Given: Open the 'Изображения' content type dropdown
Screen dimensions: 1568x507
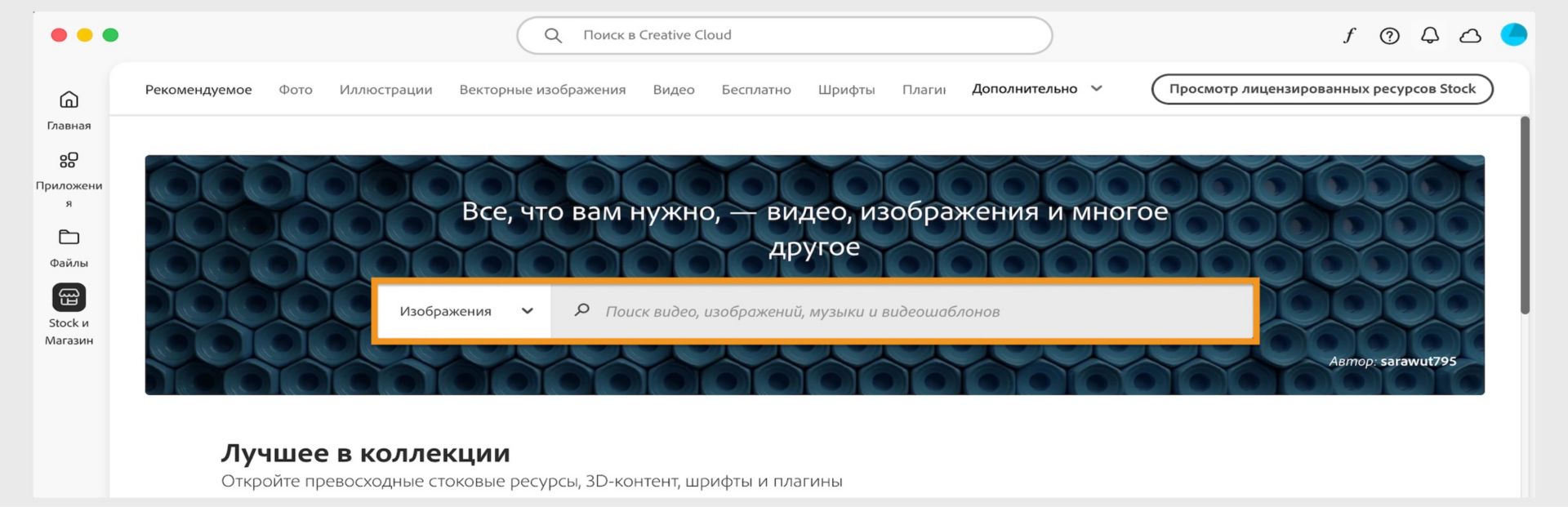Looking at the screenshot, I should click(465, 311).
